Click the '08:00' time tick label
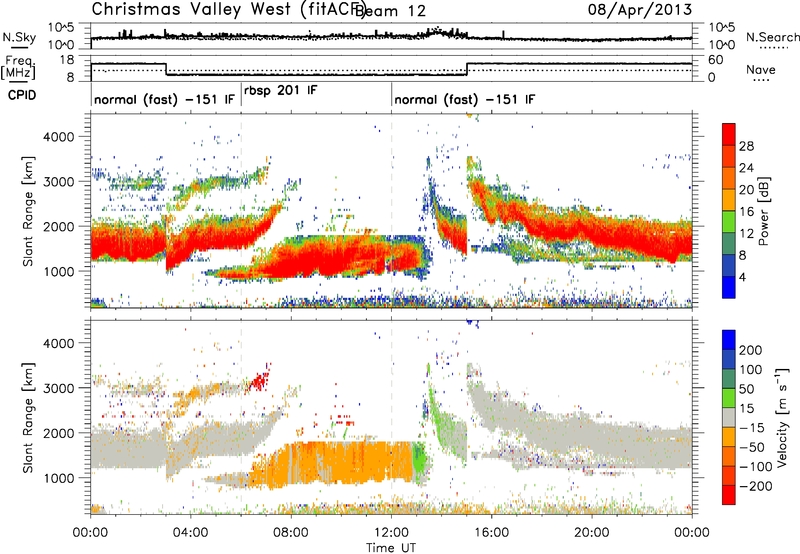The width and height of the screenshot is (800, 554). pos(291,533)
